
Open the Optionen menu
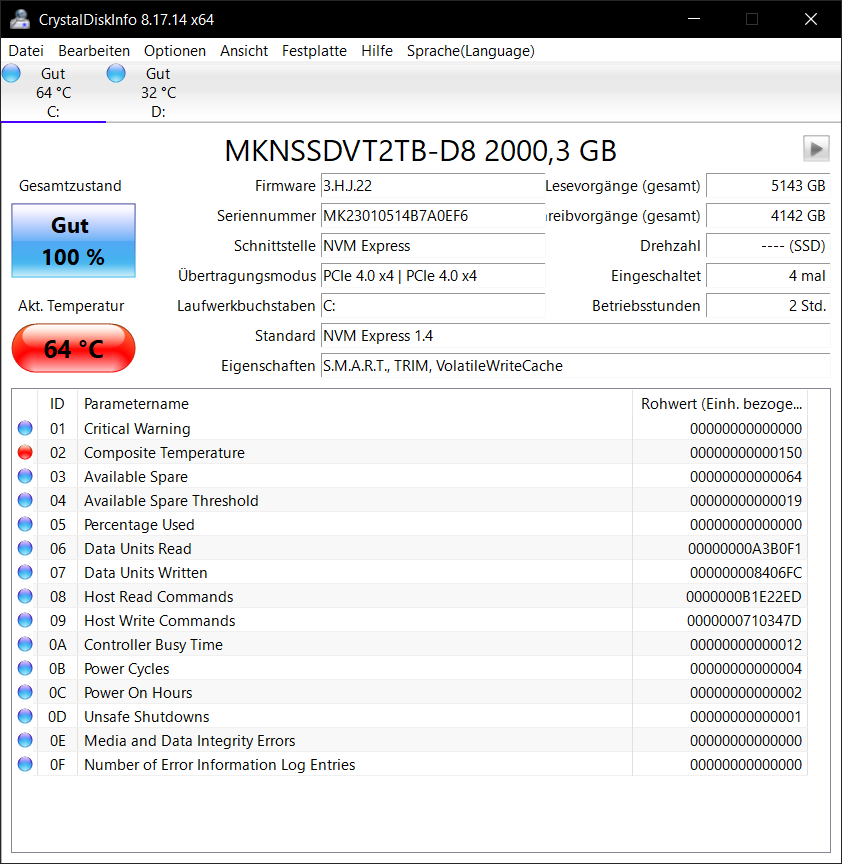pos(175,50)
